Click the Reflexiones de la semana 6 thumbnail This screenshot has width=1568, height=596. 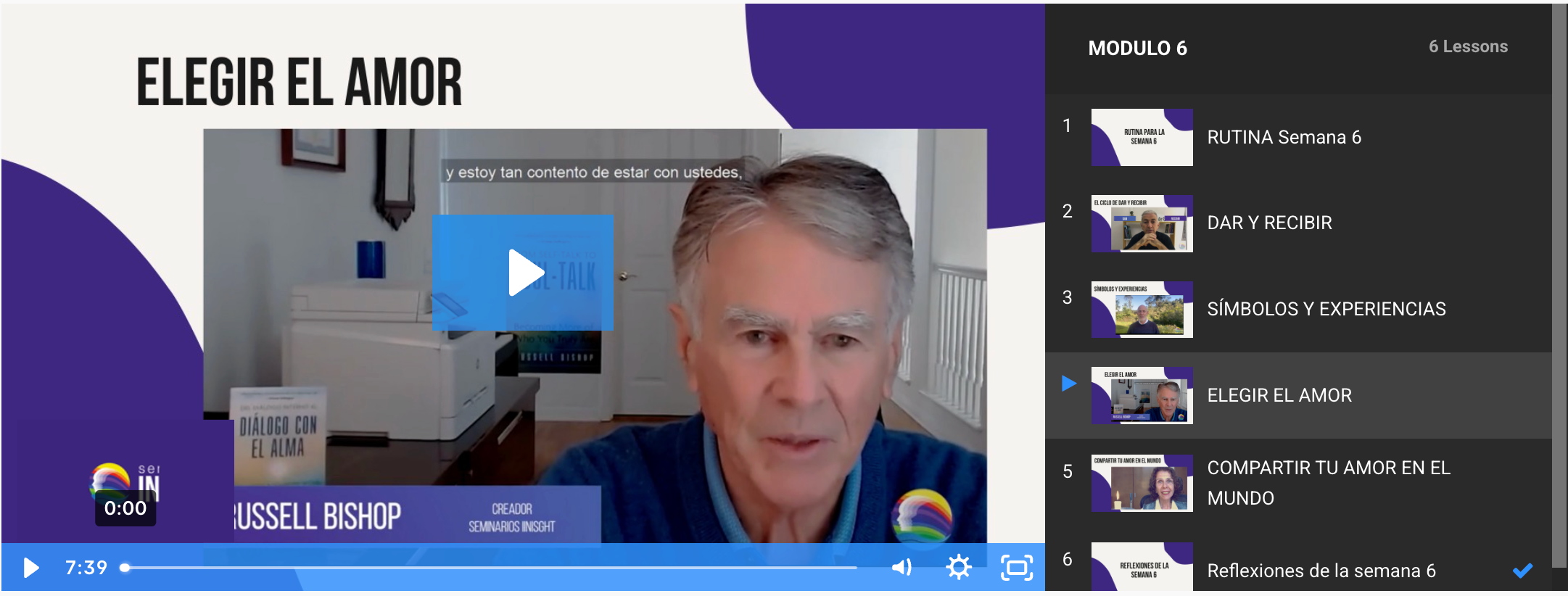(1142, 568)
